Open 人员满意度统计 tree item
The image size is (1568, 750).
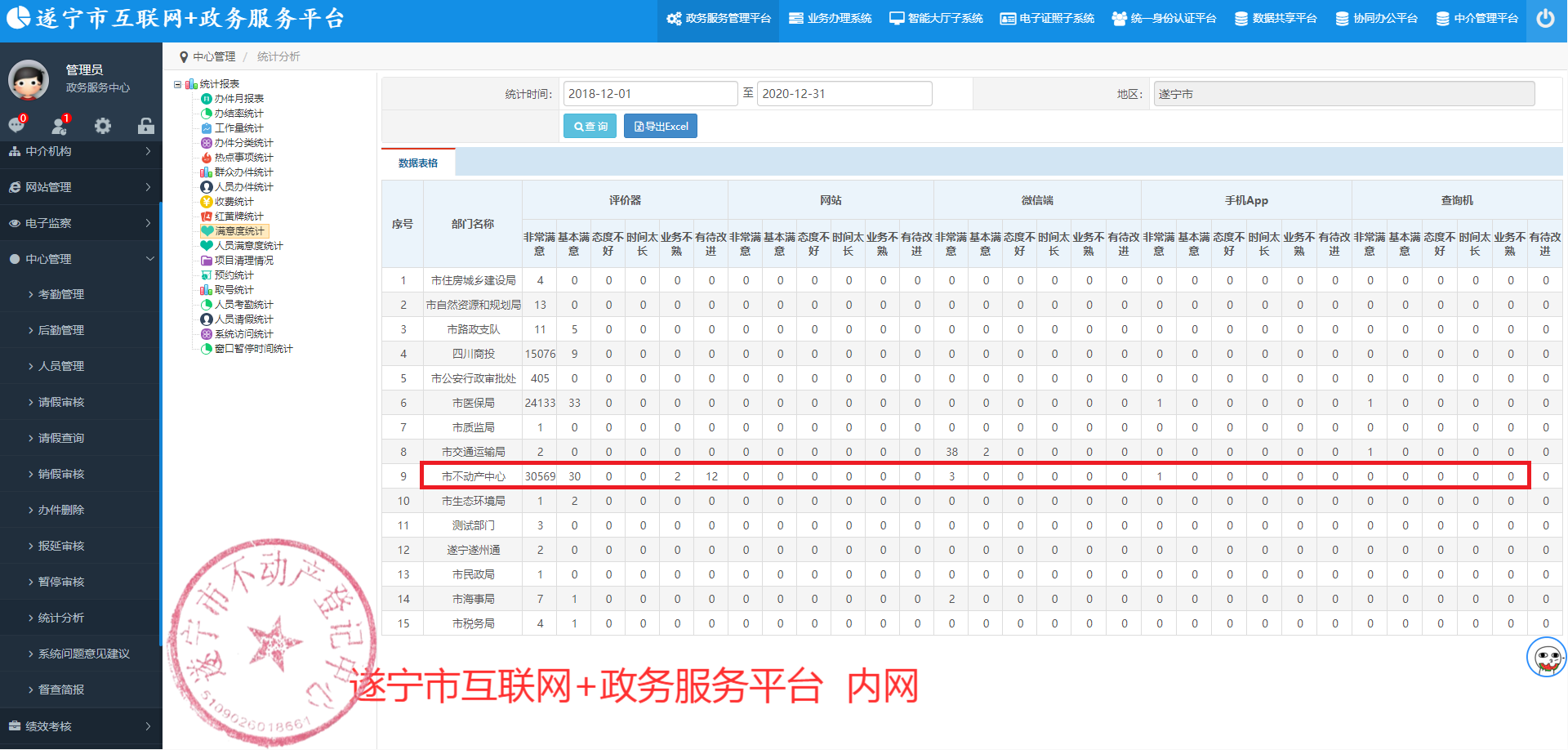pos(248,246)
